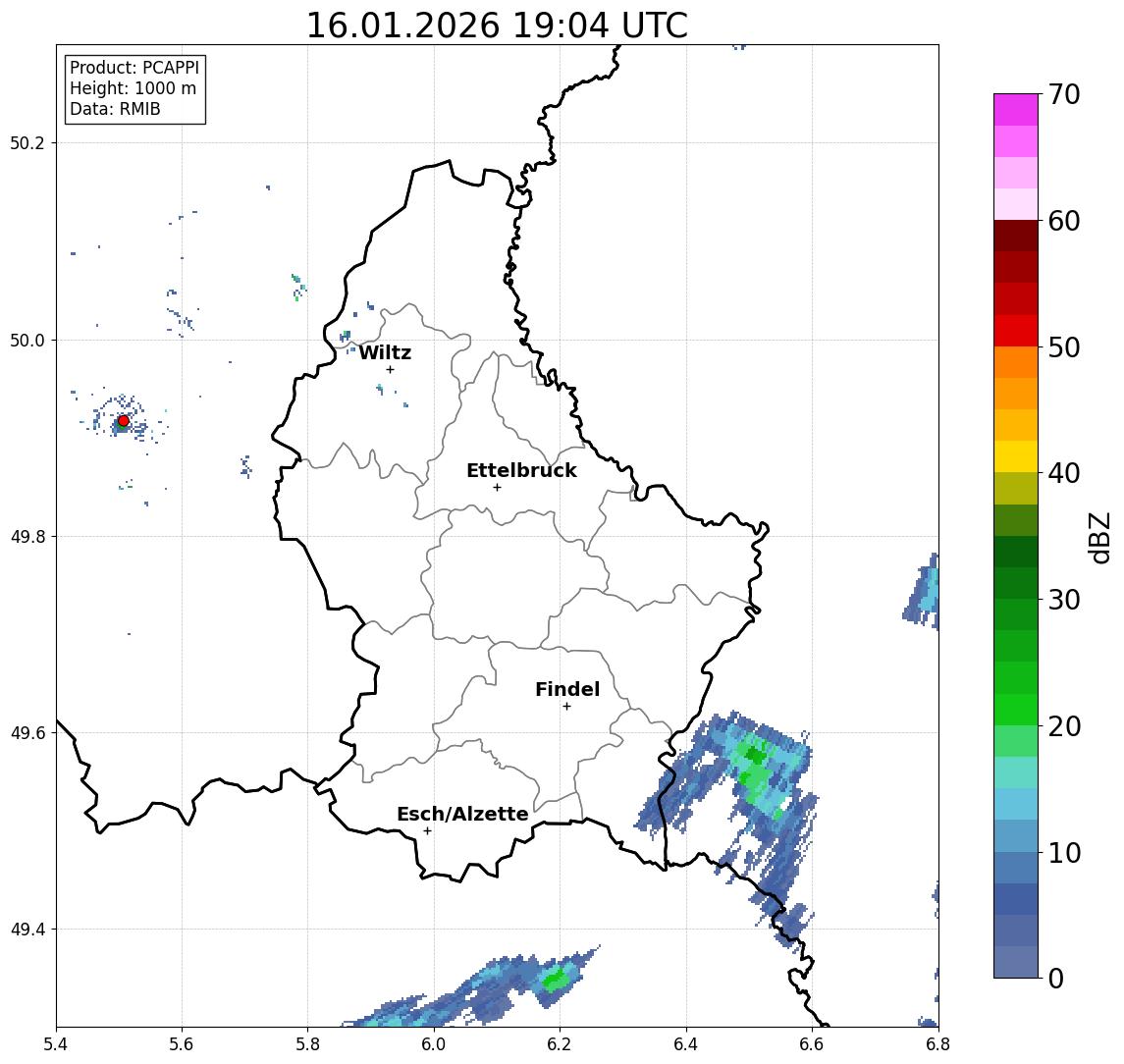Click the longitude tick label 5.4
Screen dimensions: 1124x1064
56,1044
